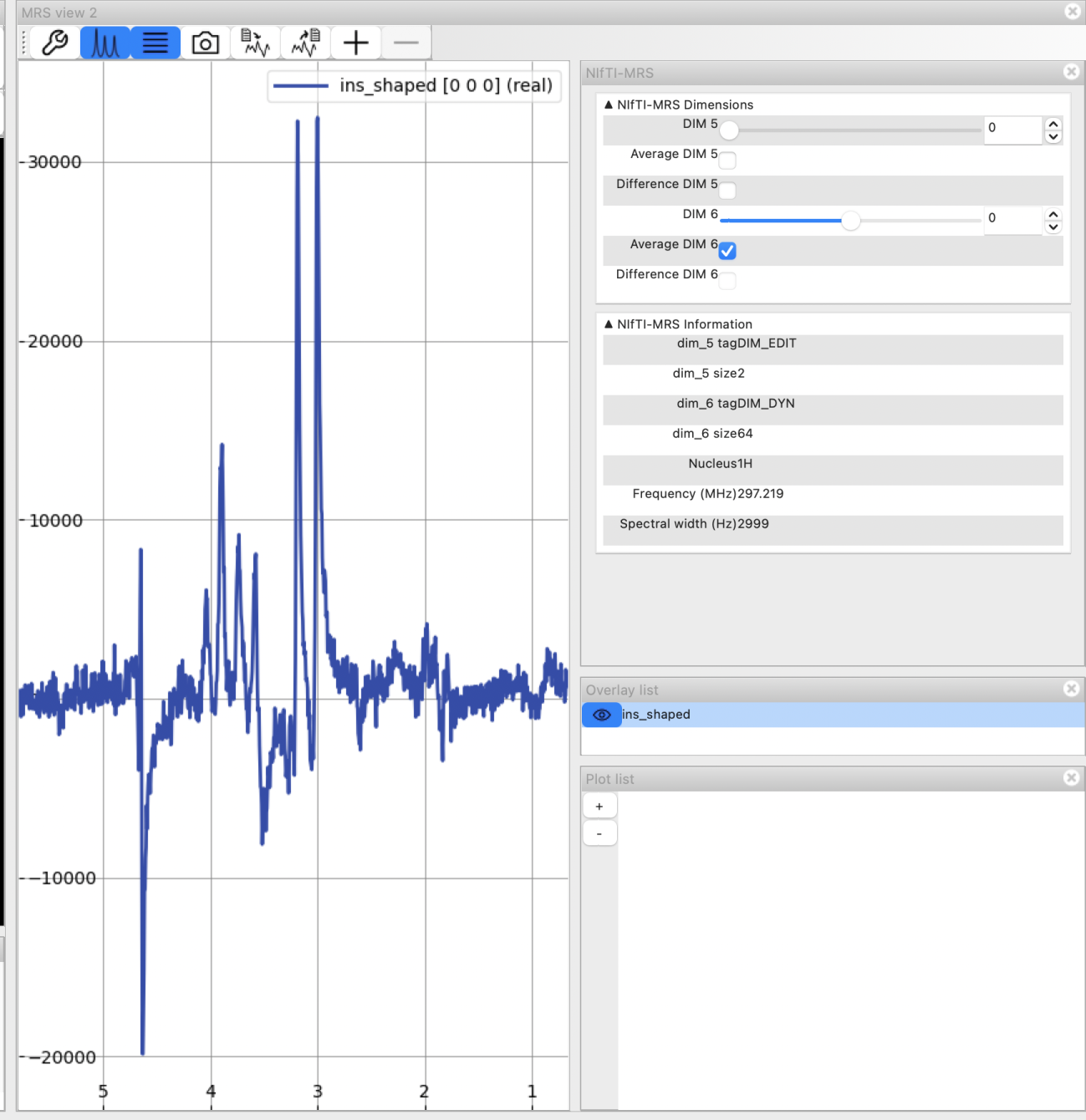The width and height of the screenshot is (1086, 1120).
Task: Toggle ins_shaped overlay visibility eye
Action: [x=601, y=715]
